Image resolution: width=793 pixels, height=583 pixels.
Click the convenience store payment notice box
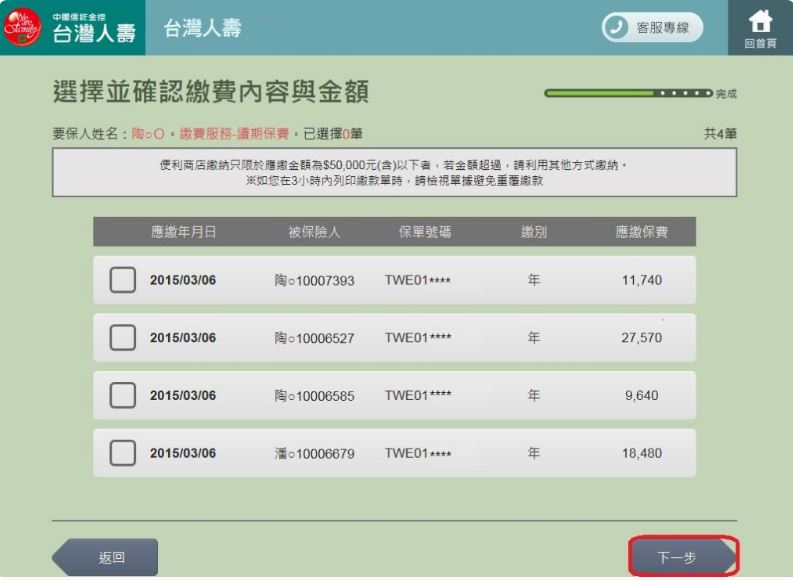pos(394,172)
